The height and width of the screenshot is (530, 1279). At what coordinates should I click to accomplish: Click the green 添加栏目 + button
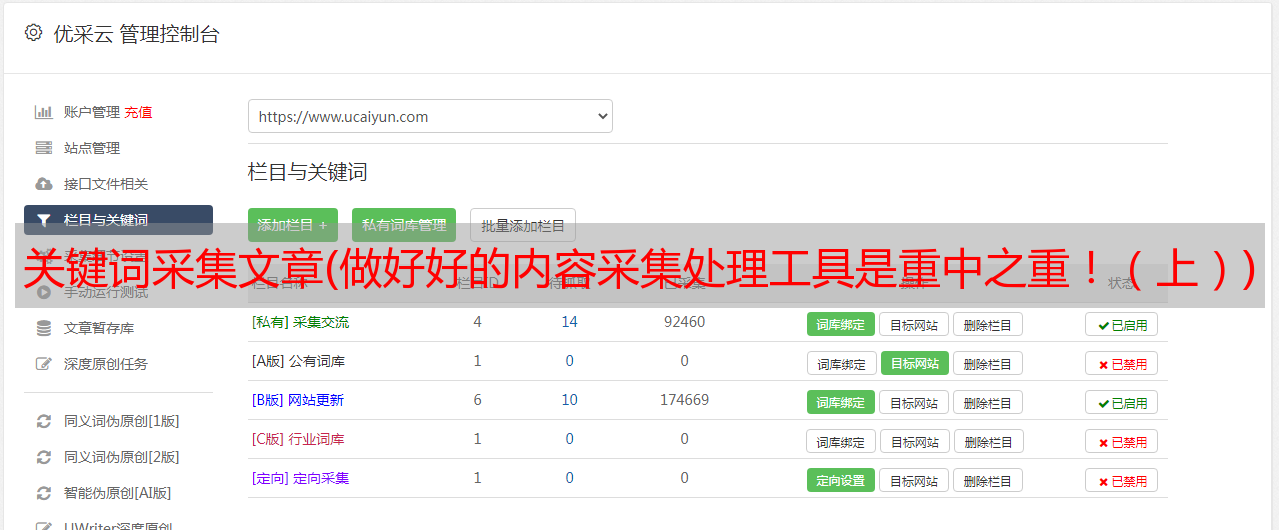pyautogui.click(x=292, y=226)
